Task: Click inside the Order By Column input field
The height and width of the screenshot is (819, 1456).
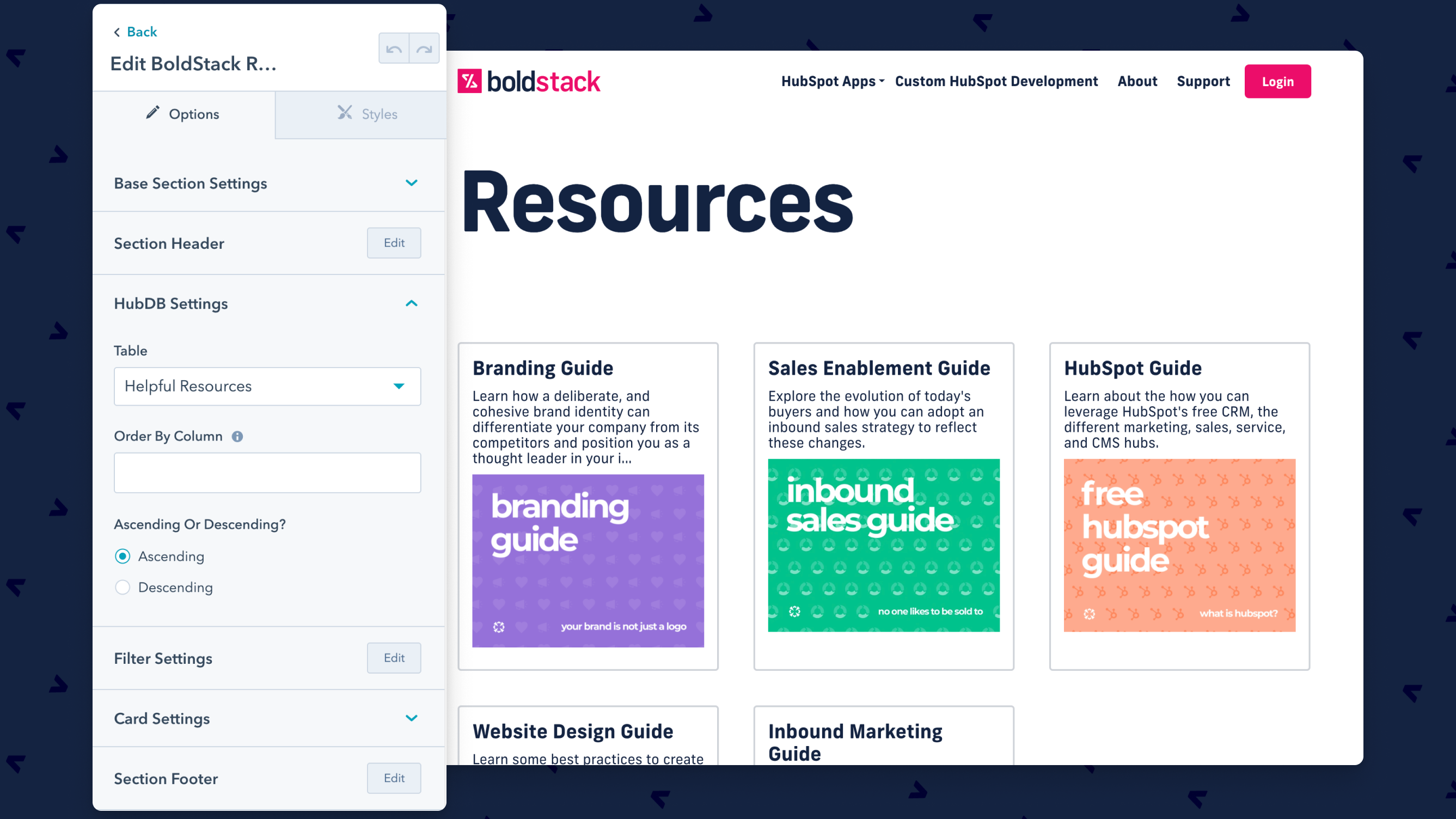Action: [267, 473]
